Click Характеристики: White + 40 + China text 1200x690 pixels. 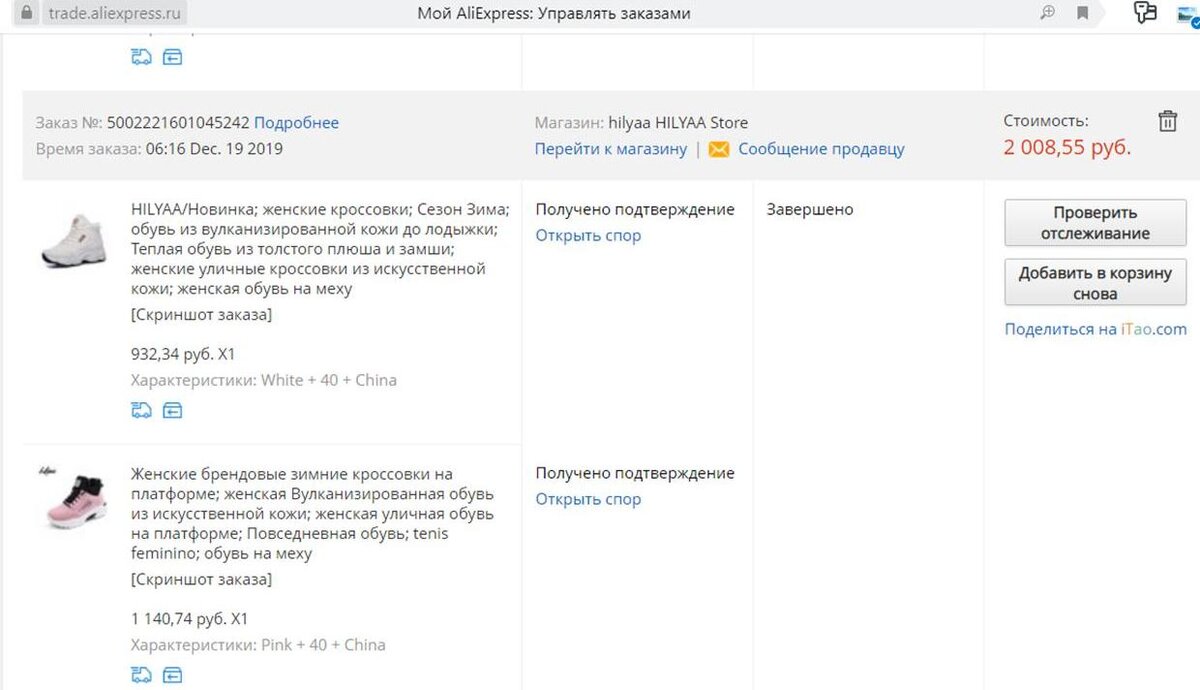pyautogui.click(x=264, y=381)
